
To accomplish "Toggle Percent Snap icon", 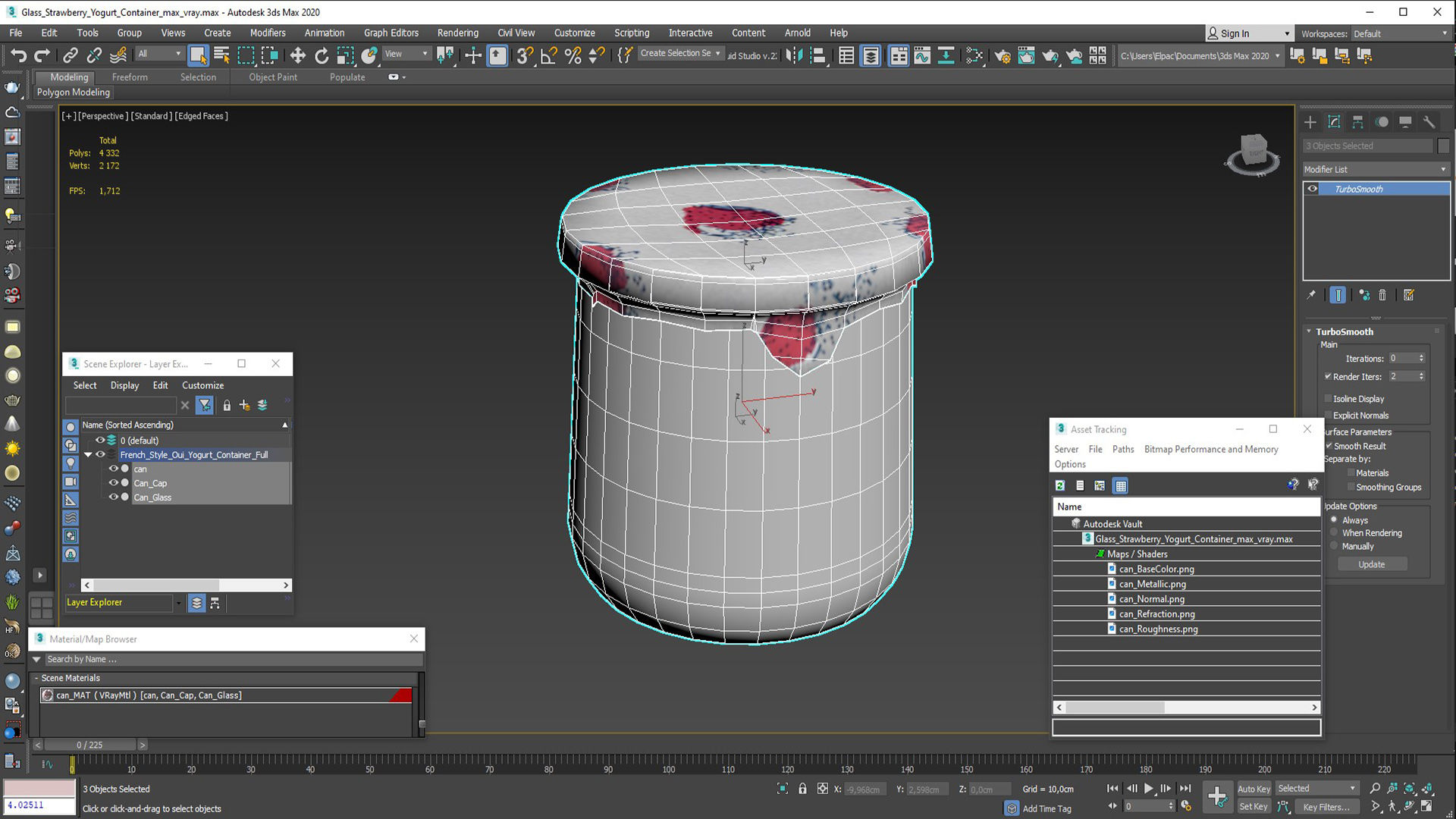I will point(573,55).
